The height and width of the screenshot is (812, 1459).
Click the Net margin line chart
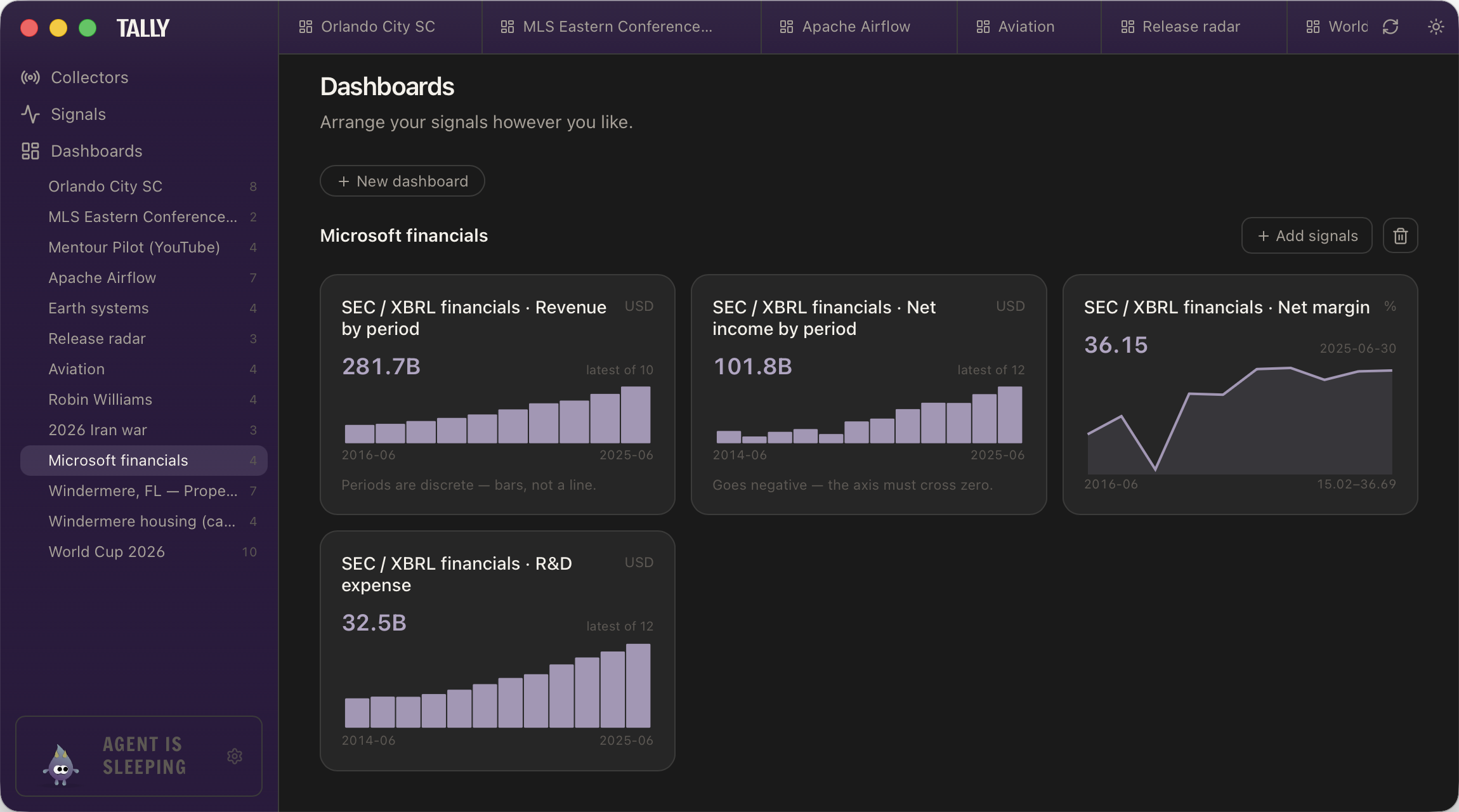[x=1240, y=420]
